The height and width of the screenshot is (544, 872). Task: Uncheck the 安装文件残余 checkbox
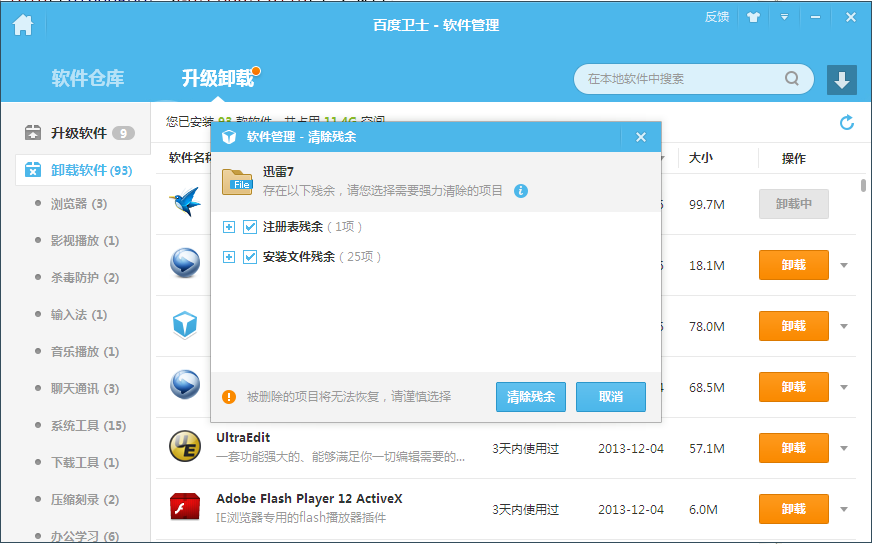(250, 257)
